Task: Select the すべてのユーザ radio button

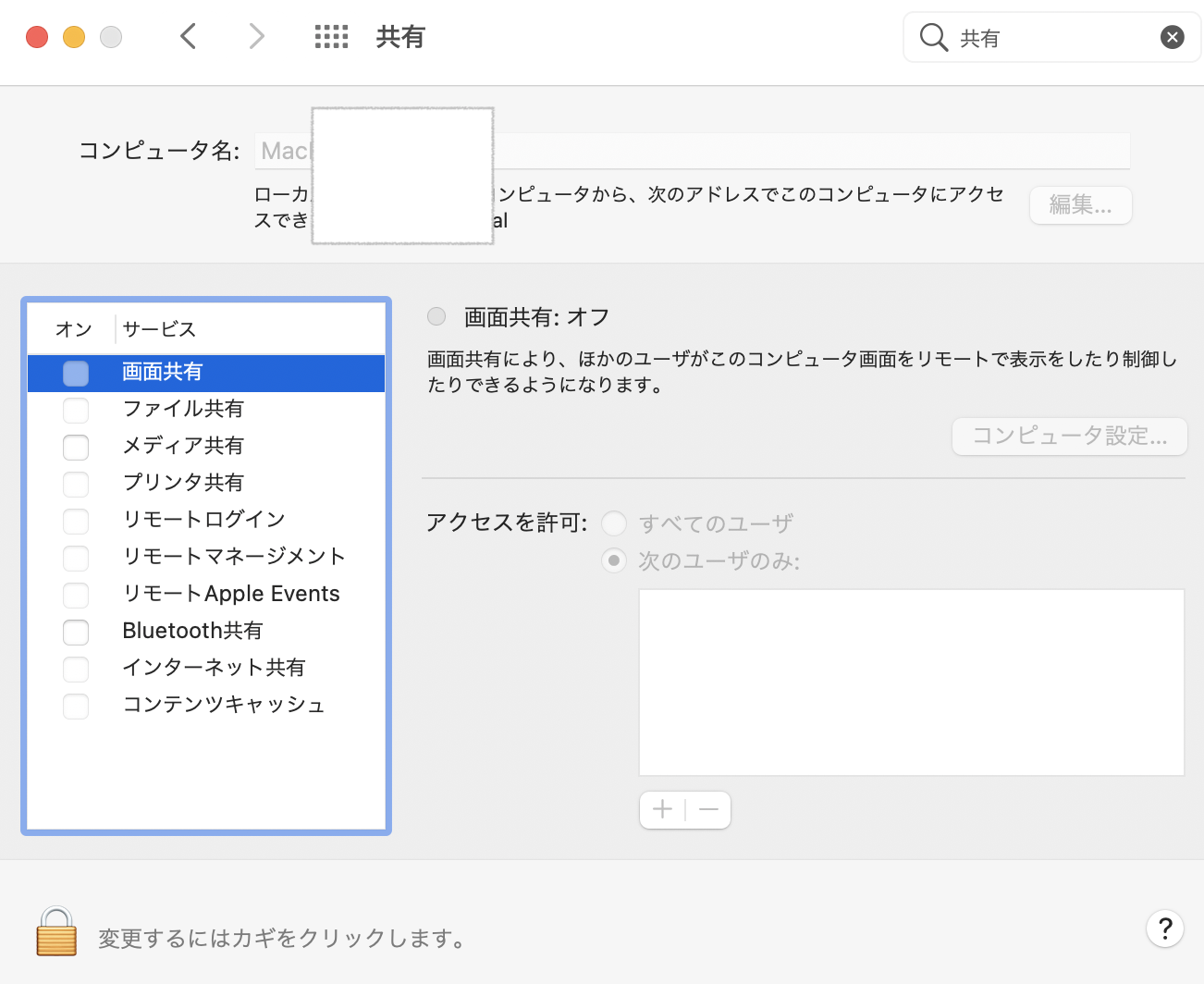Action: click(x=614, y=523)
